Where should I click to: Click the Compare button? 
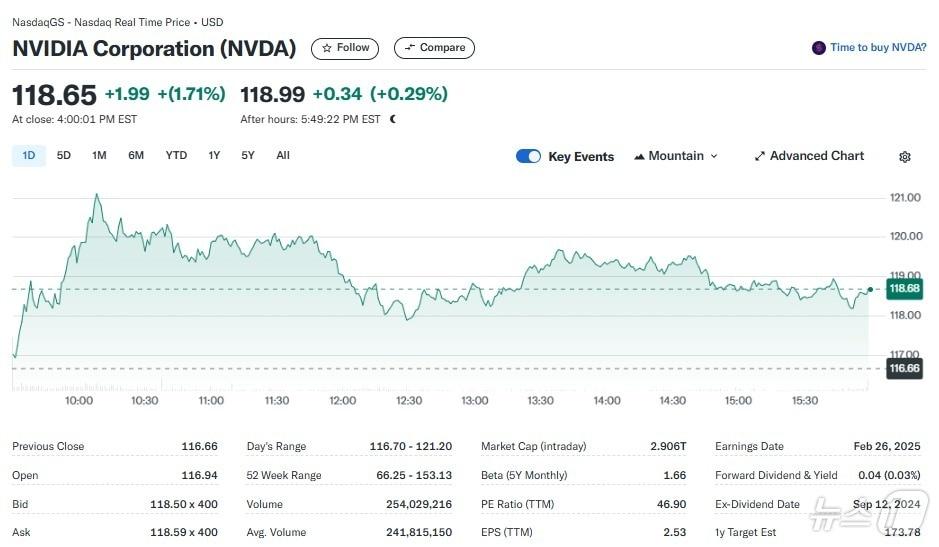click(434, 48)
